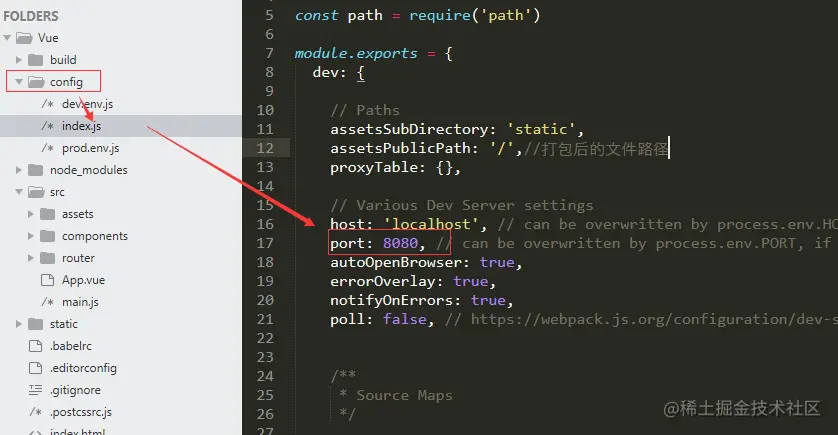This screenshot has width=838, height=435.
Task: Click line number 17 in gutter
Action: [x=265, y=243]
